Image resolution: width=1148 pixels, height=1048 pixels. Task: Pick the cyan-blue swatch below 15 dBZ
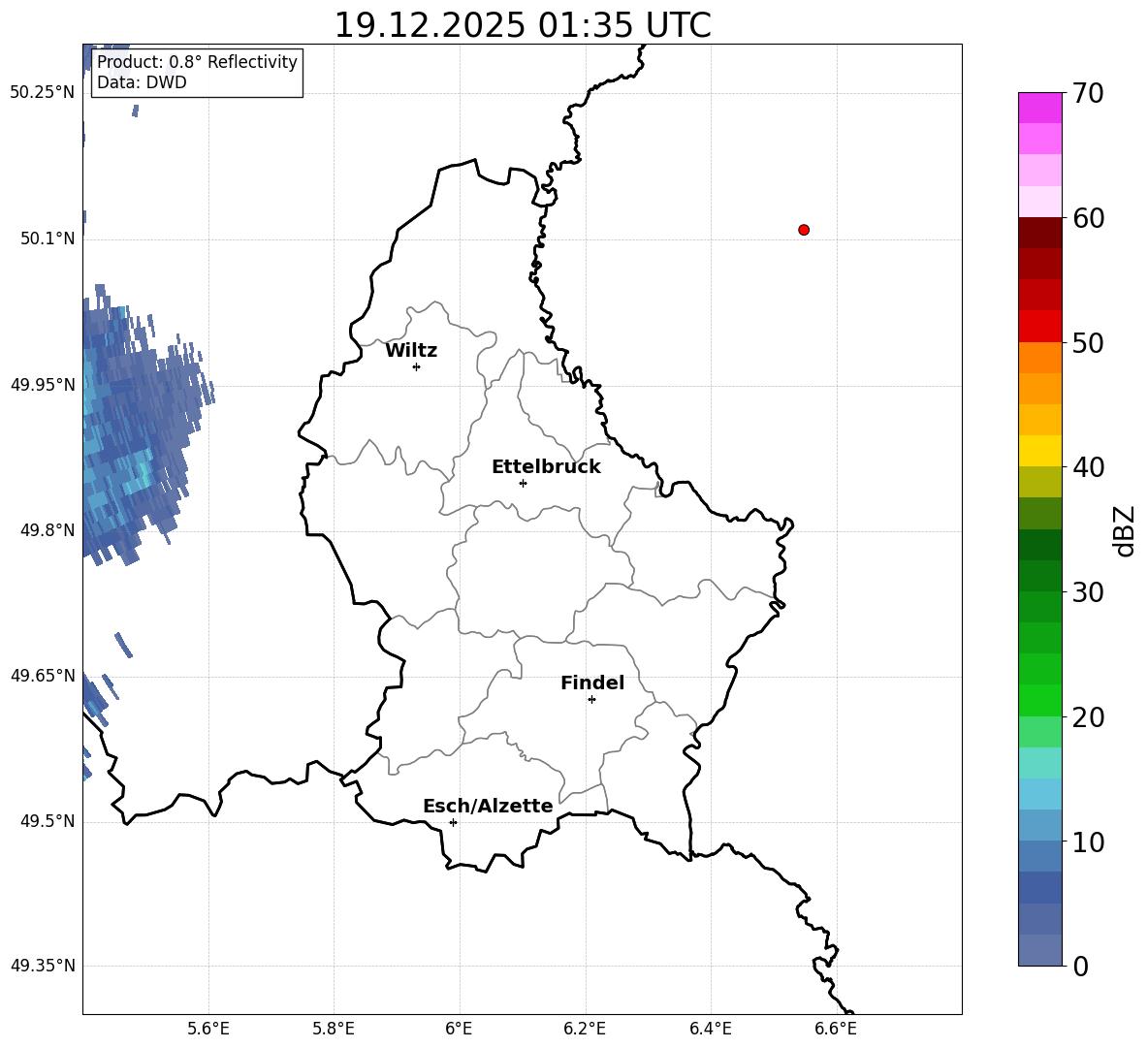1039,795
